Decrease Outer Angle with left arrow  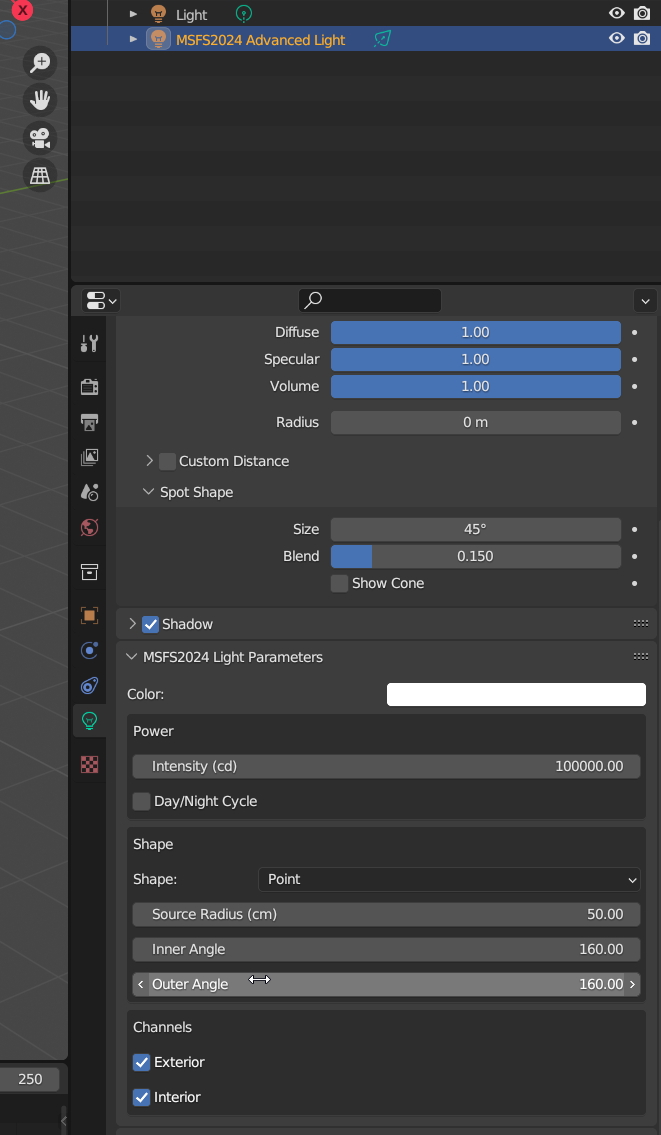pos(140,984)
